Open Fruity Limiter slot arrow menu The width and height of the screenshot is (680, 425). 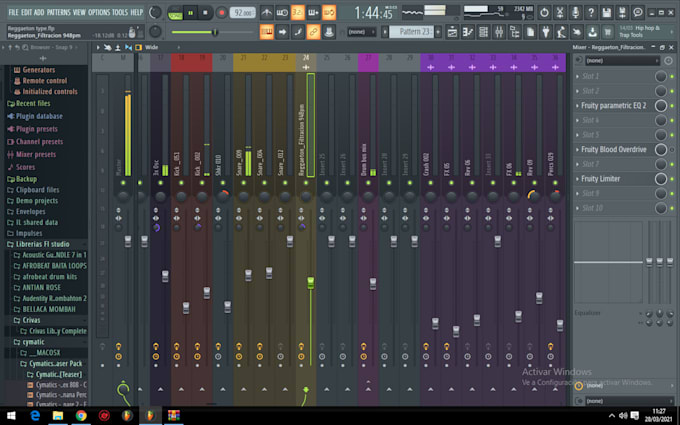[577, 179]
